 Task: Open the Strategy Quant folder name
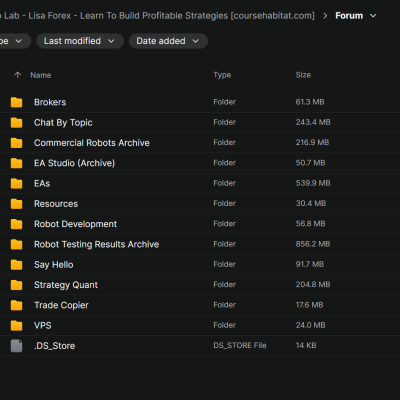click(x=66, y=285)
